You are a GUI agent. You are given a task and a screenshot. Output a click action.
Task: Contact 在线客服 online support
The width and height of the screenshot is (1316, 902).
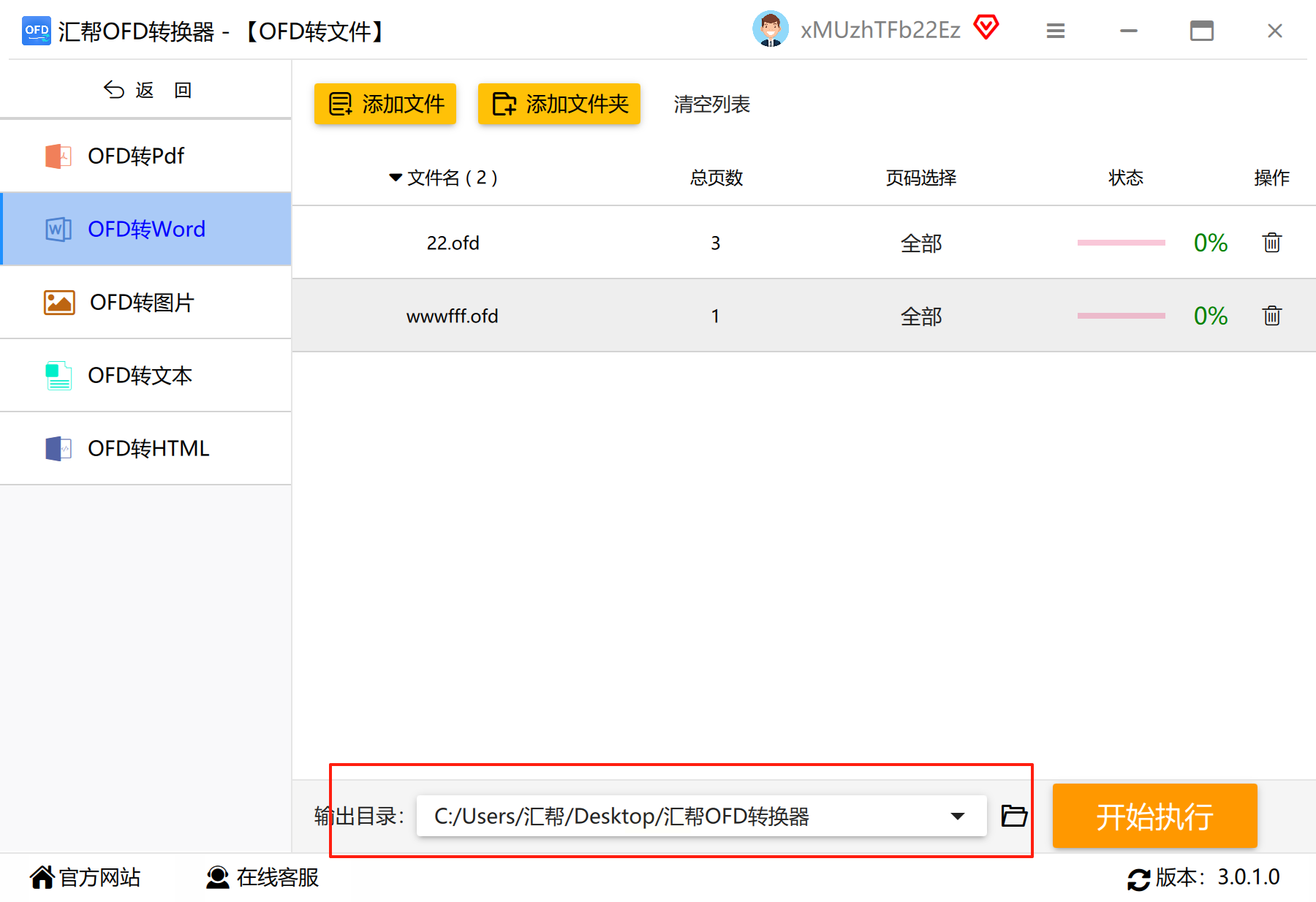click(262, 877)
